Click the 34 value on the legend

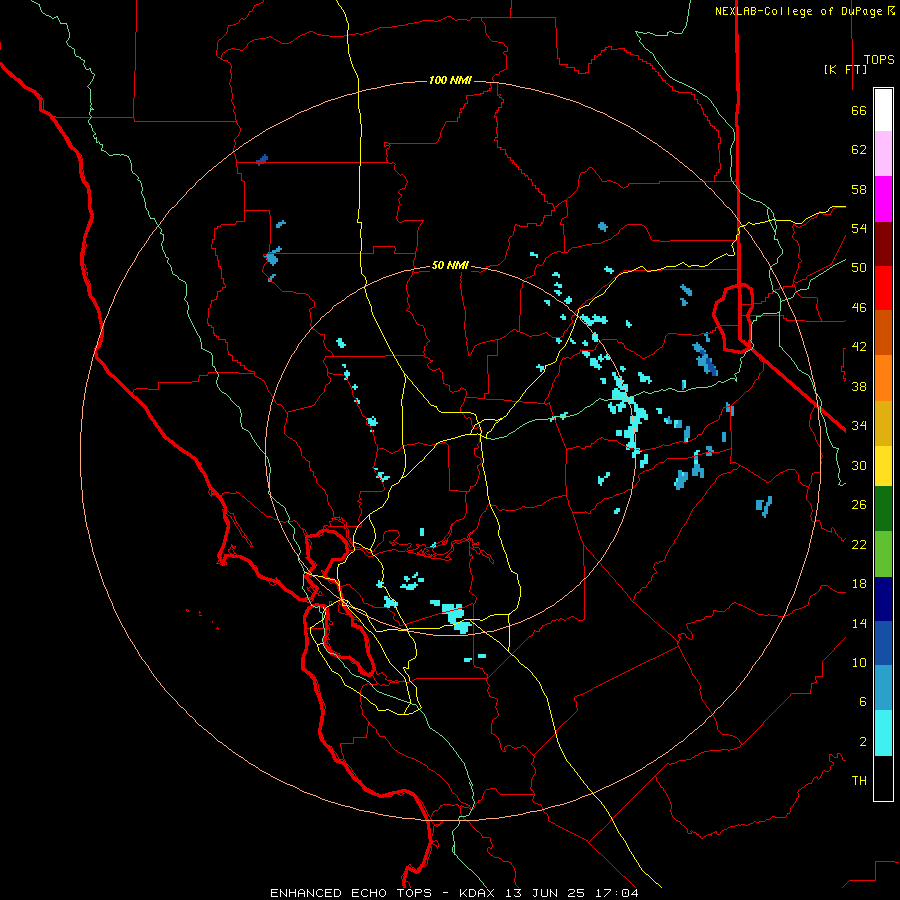tap(859, 426)
